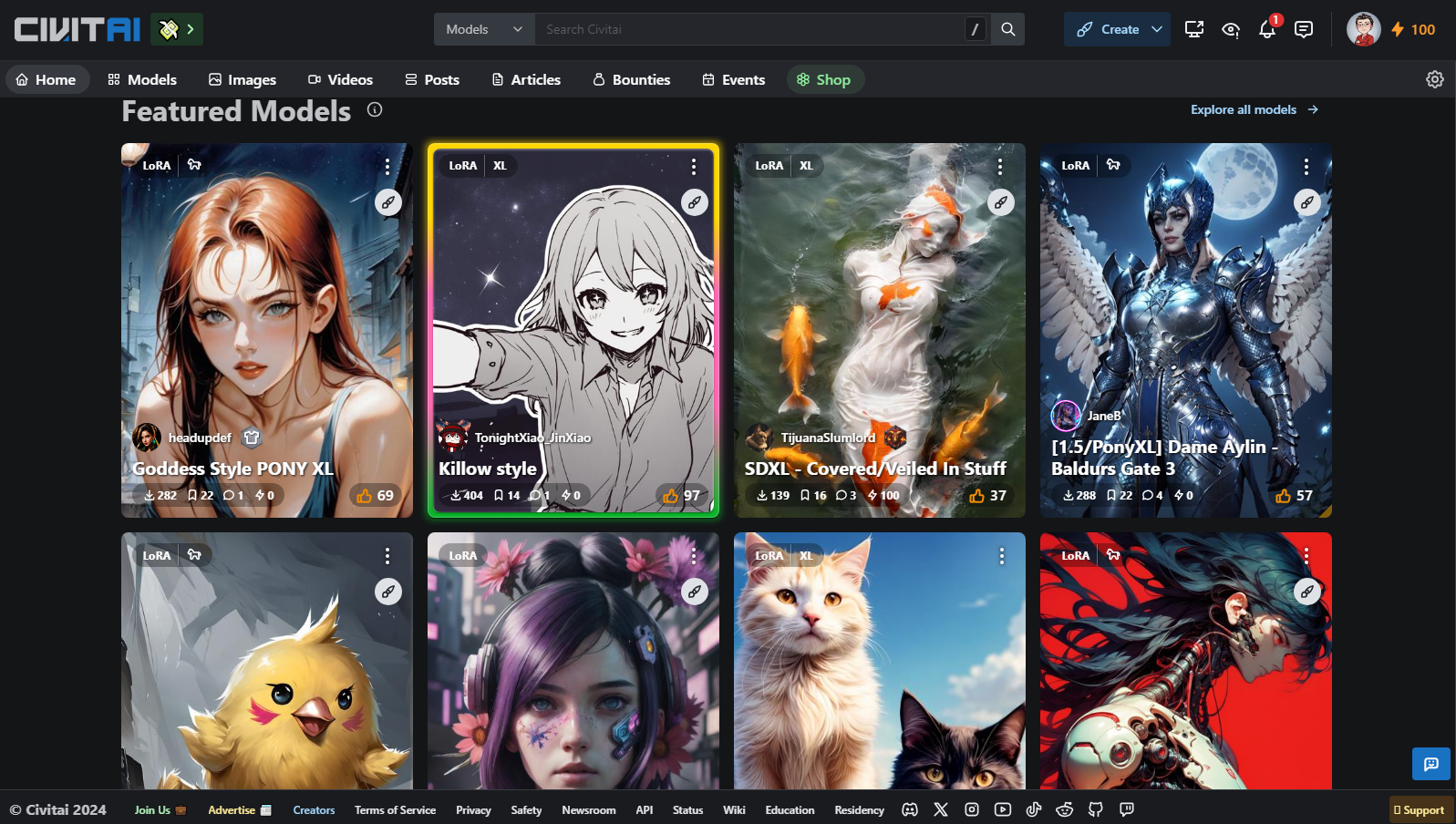Open the green badge next to the logo
This screenshot has width=1456, height=824.
tap(177, 29)
